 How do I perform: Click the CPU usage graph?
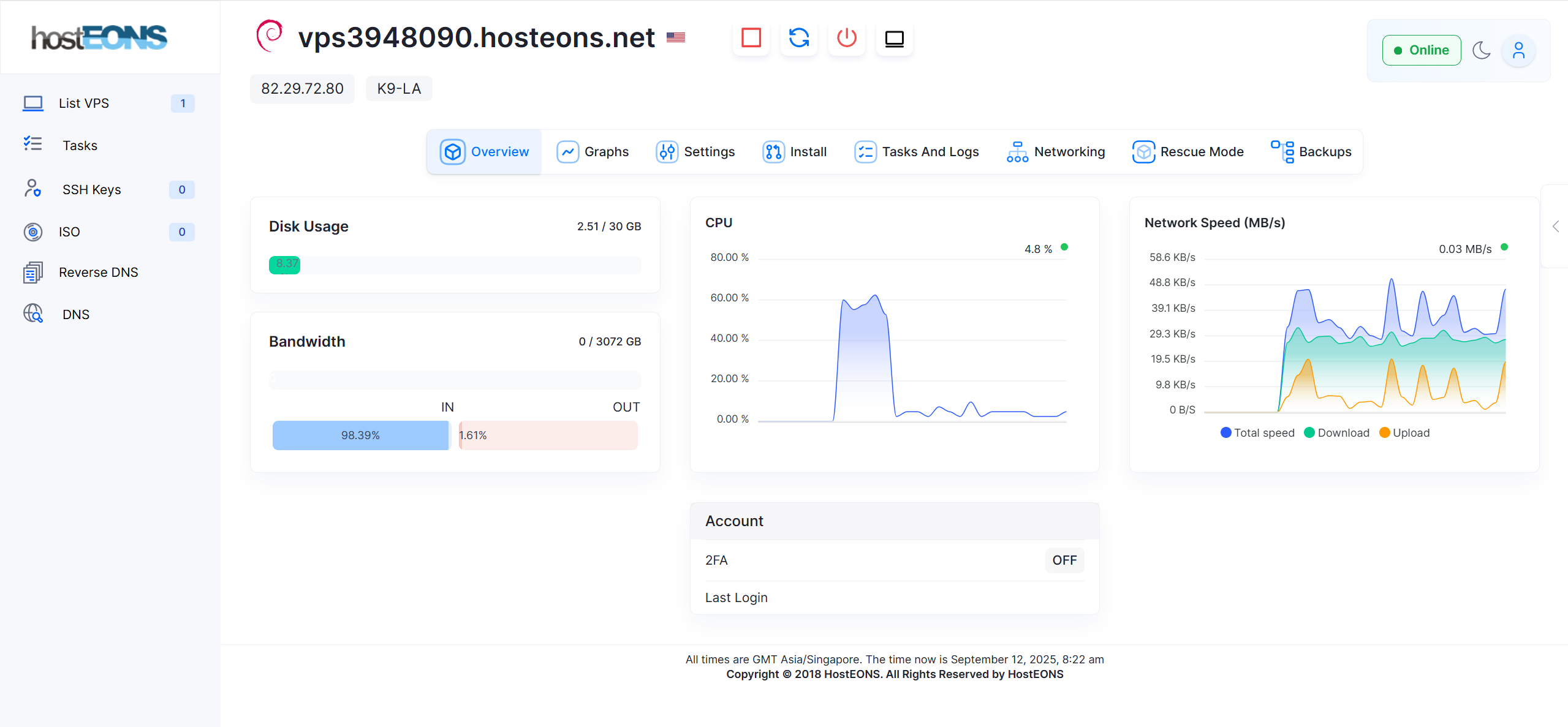coord(912,340)
